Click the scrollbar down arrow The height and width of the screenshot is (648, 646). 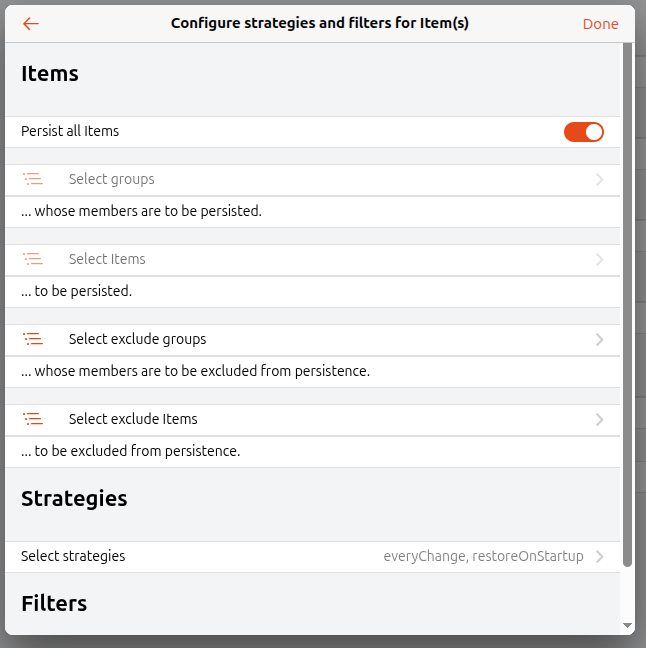627,626
